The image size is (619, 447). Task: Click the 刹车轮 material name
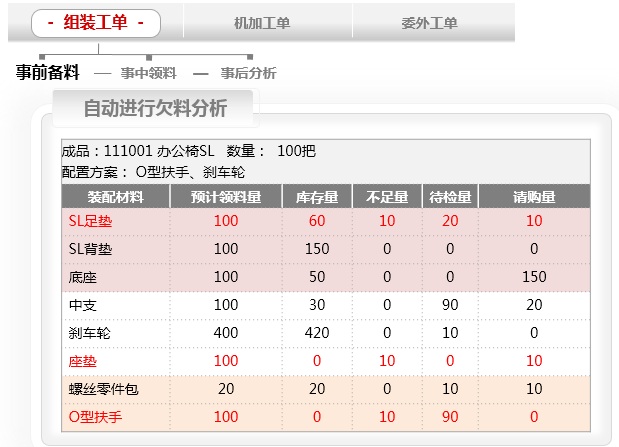89,333
